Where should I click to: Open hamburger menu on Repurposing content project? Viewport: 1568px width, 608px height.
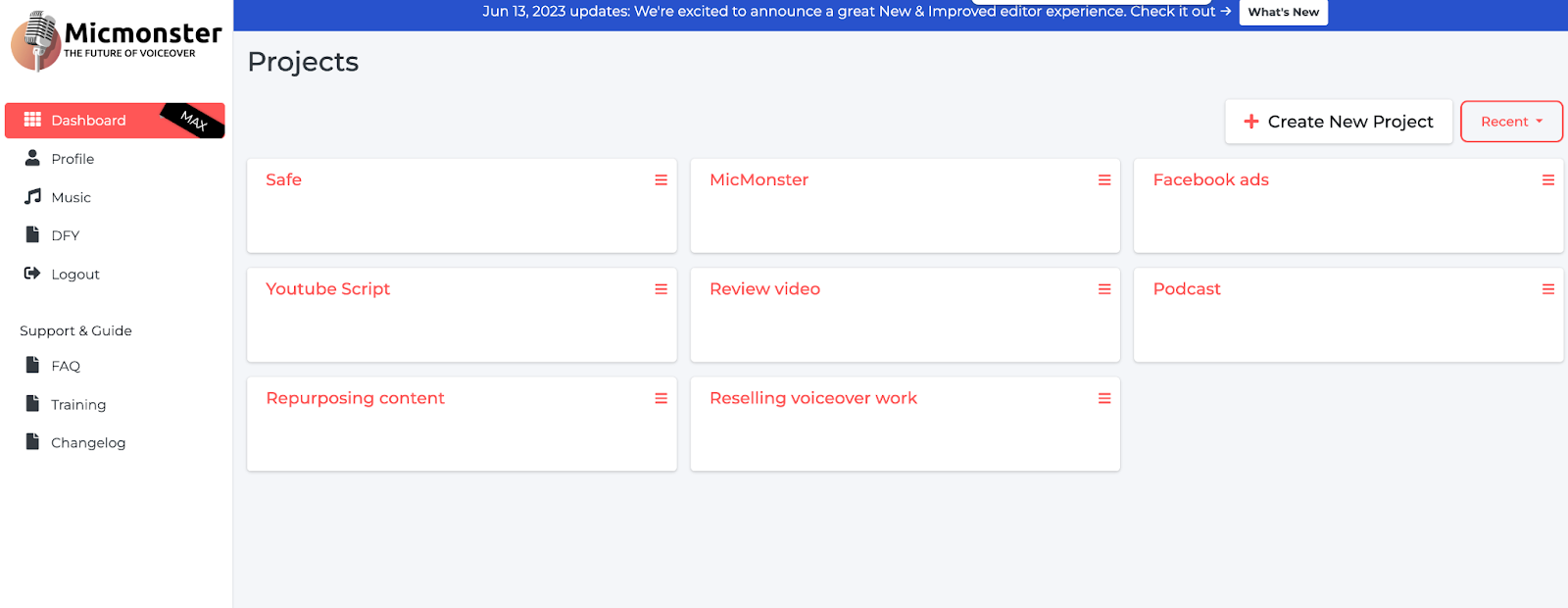(661, 398)
